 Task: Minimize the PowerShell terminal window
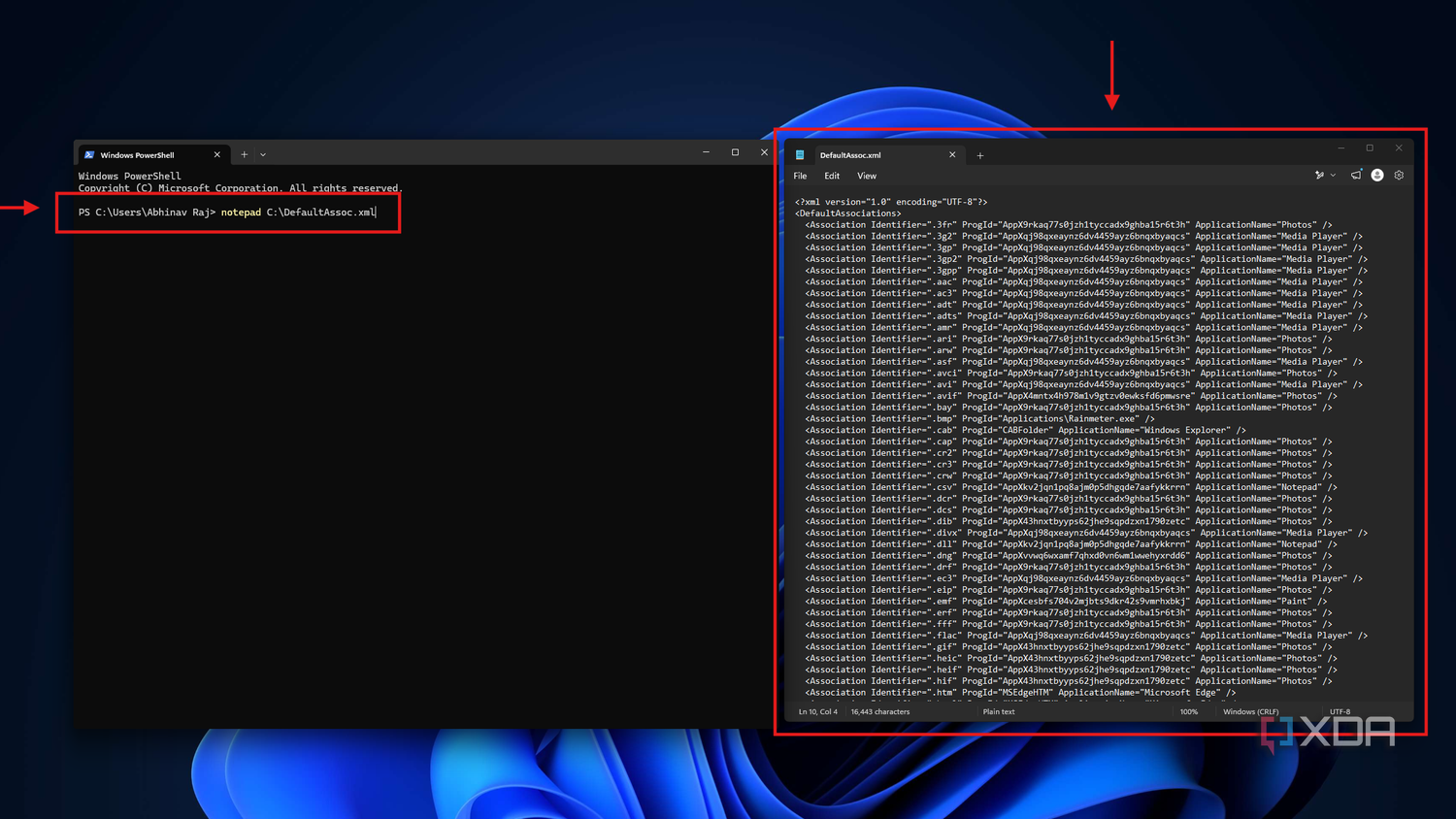706,152
